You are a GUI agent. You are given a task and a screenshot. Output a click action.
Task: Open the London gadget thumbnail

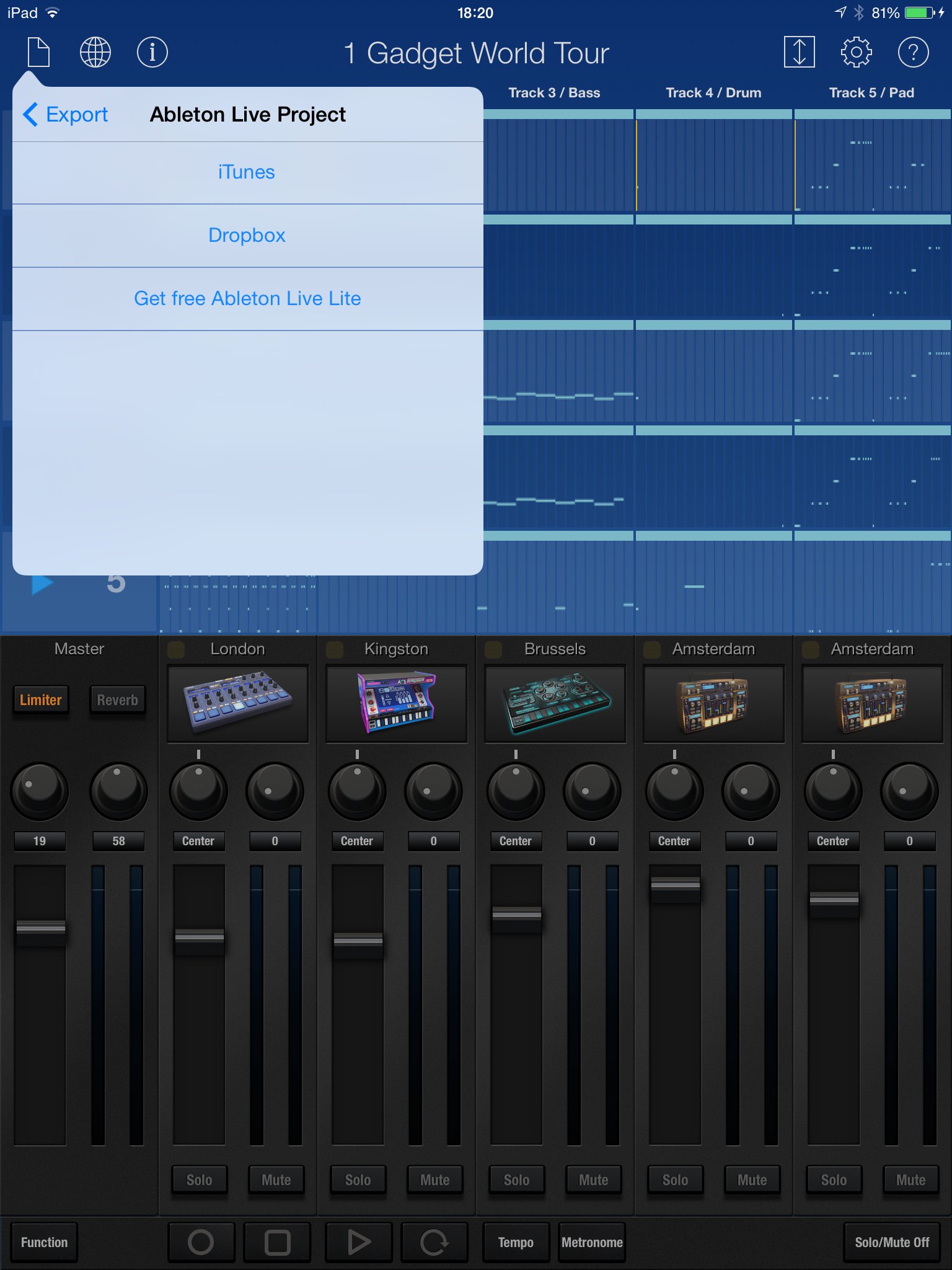(238, 703)
